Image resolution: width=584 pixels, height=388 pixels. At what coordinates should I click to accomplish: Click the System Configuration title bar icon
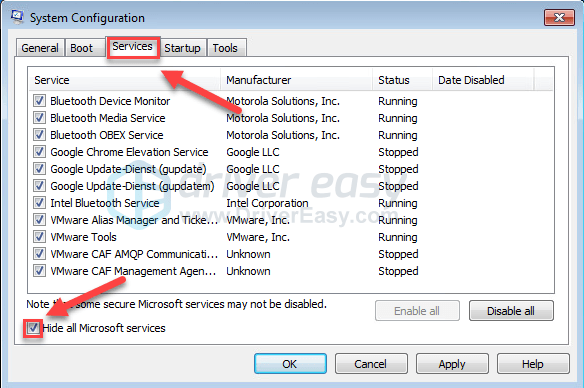click(x=16, y=17)
